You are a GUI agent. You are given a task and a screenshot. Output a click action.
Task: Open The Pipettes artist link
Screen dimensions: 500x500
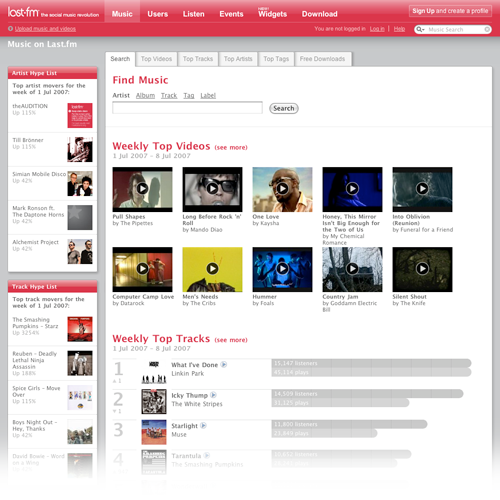pyautogui.click(x=137, y=223)
